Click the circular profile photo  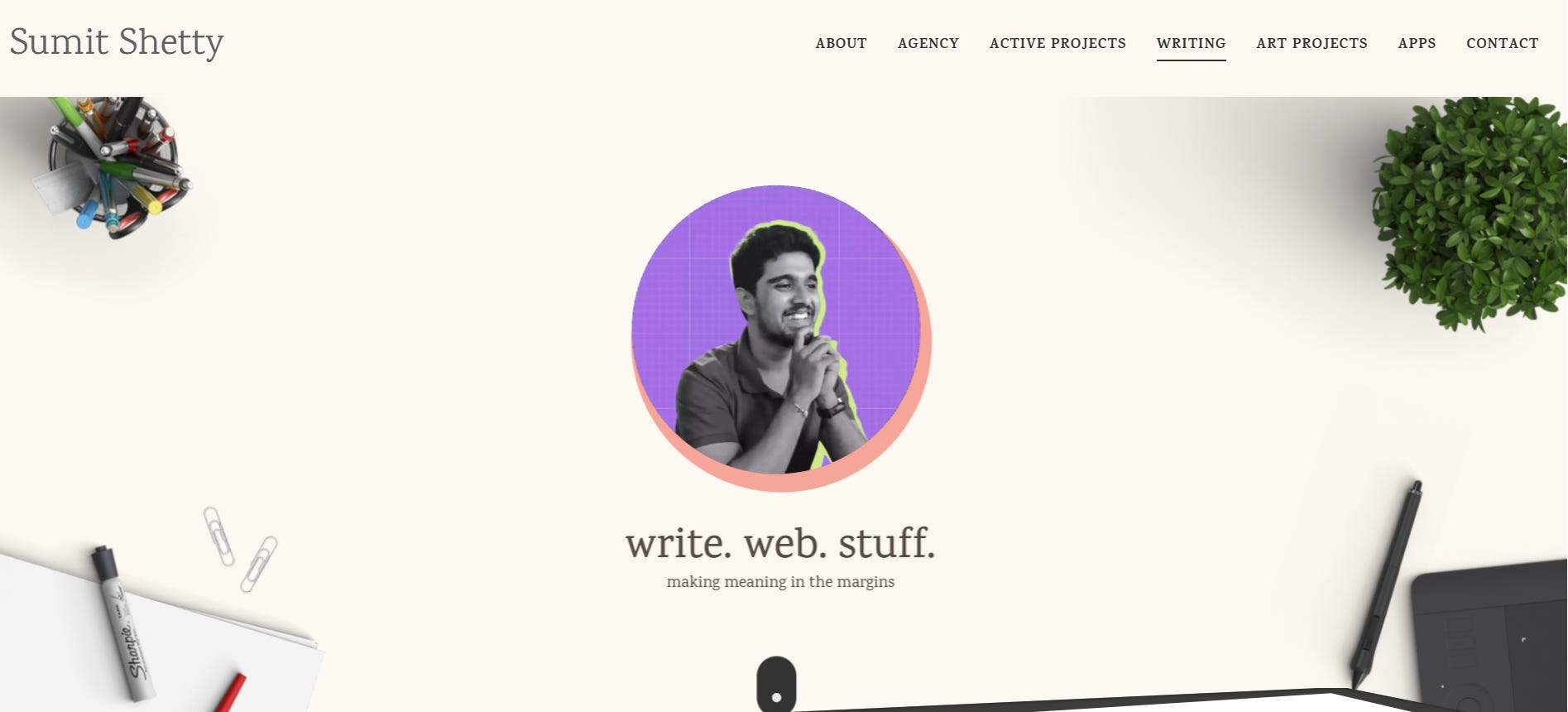781,338
